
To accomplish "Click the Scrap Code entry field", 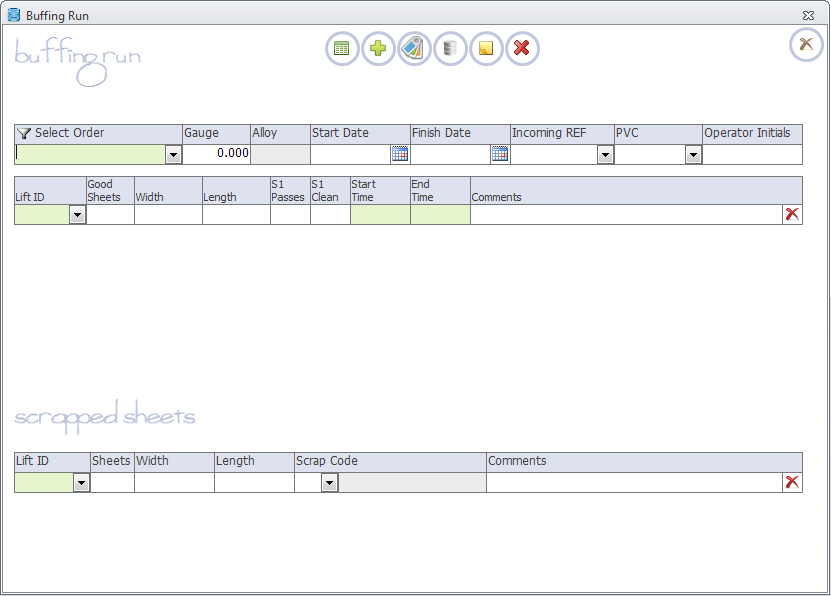I will [308, 483].
